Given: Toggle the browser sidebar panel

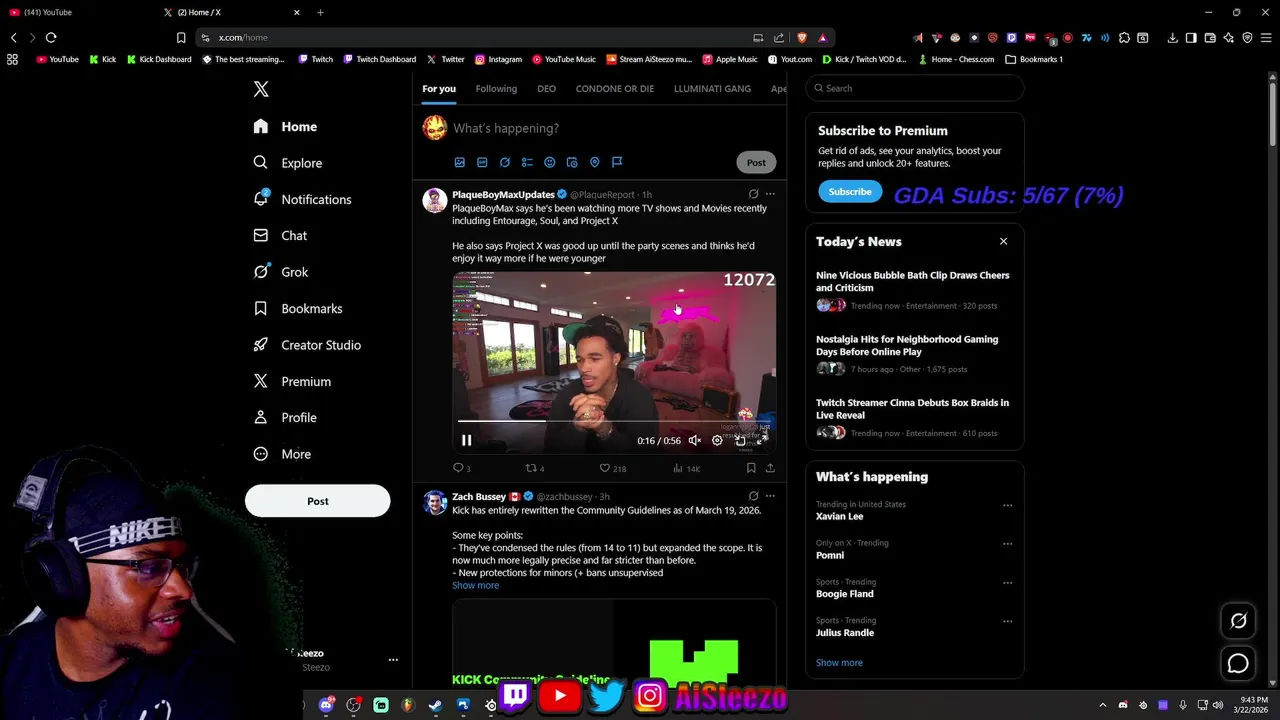Looking at the screenshot, I should click(1191, 37).
